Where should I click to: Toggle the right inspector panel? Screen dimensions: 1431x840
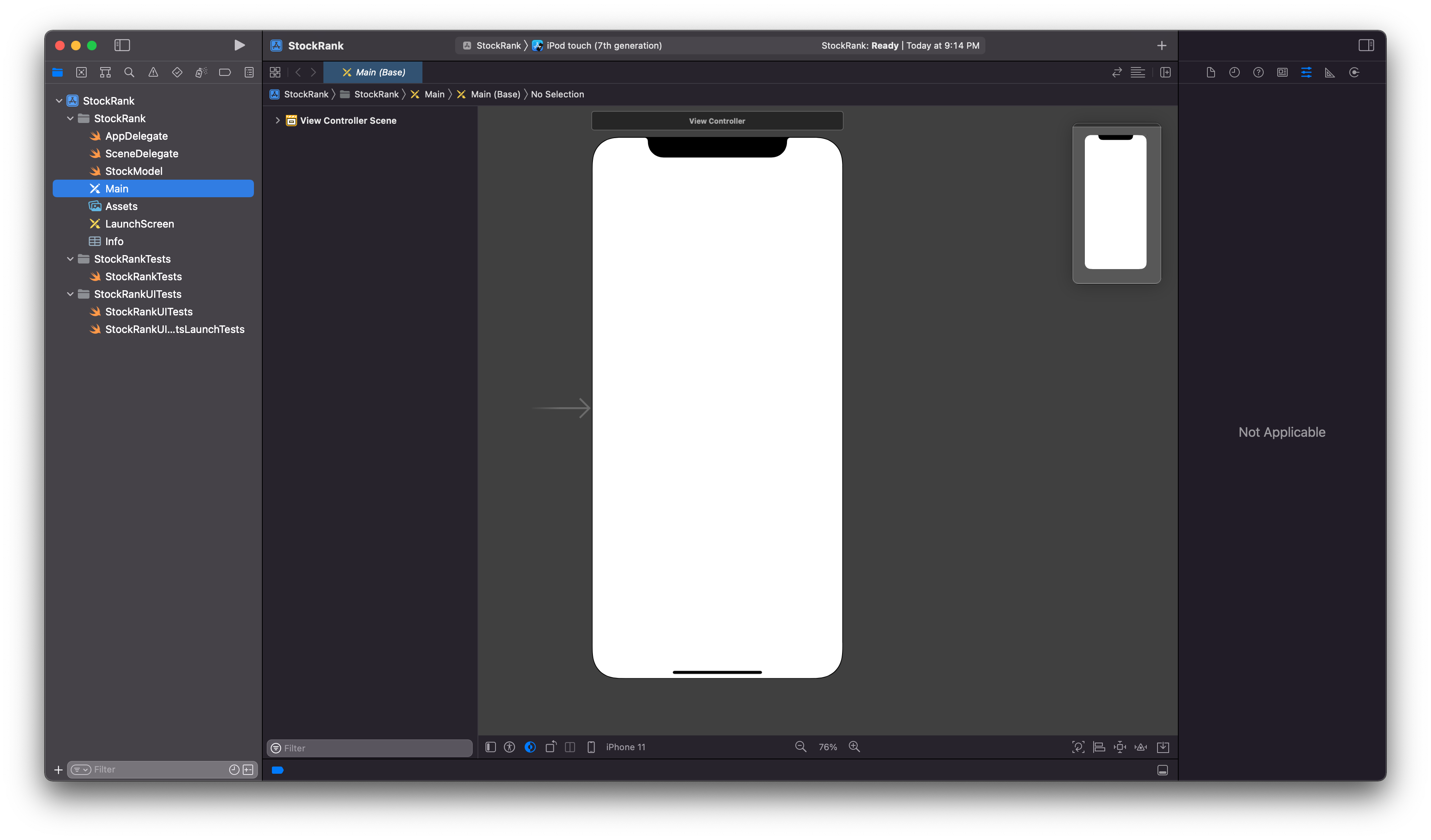[x=1366, y=46]
